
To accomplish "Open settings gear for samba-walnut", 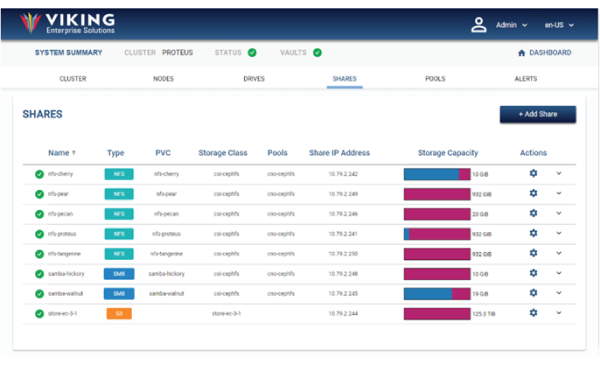I will coord(533,293).
